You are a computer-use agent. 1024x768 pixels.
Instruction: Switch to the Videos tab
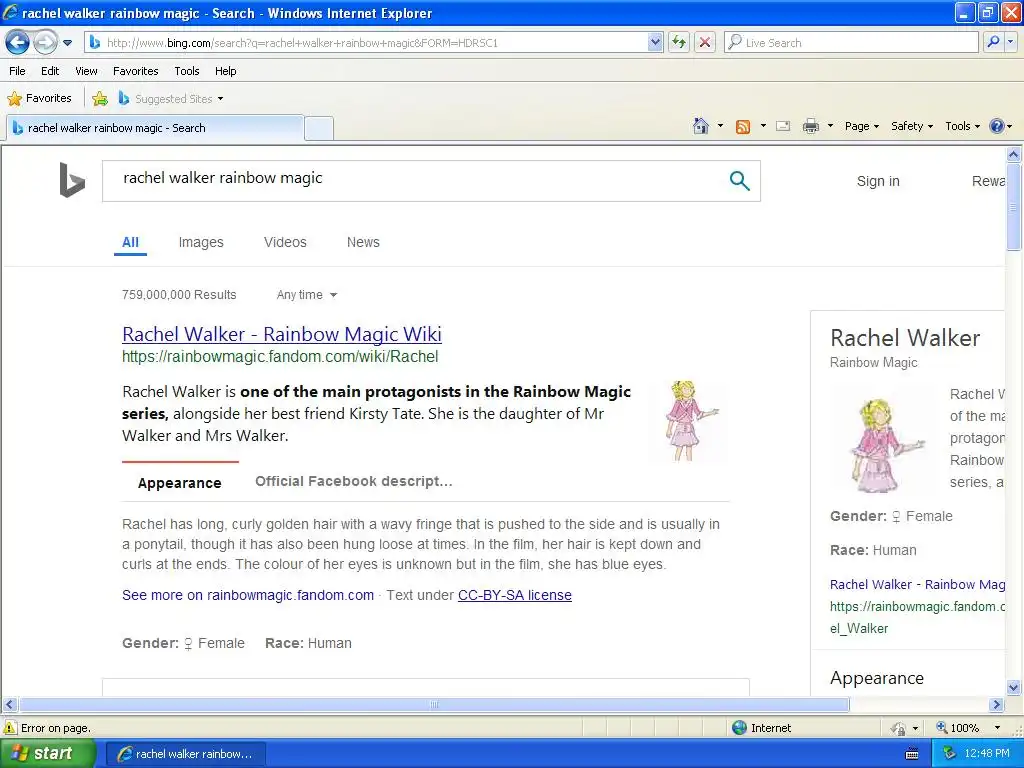(x=285, y=242)
